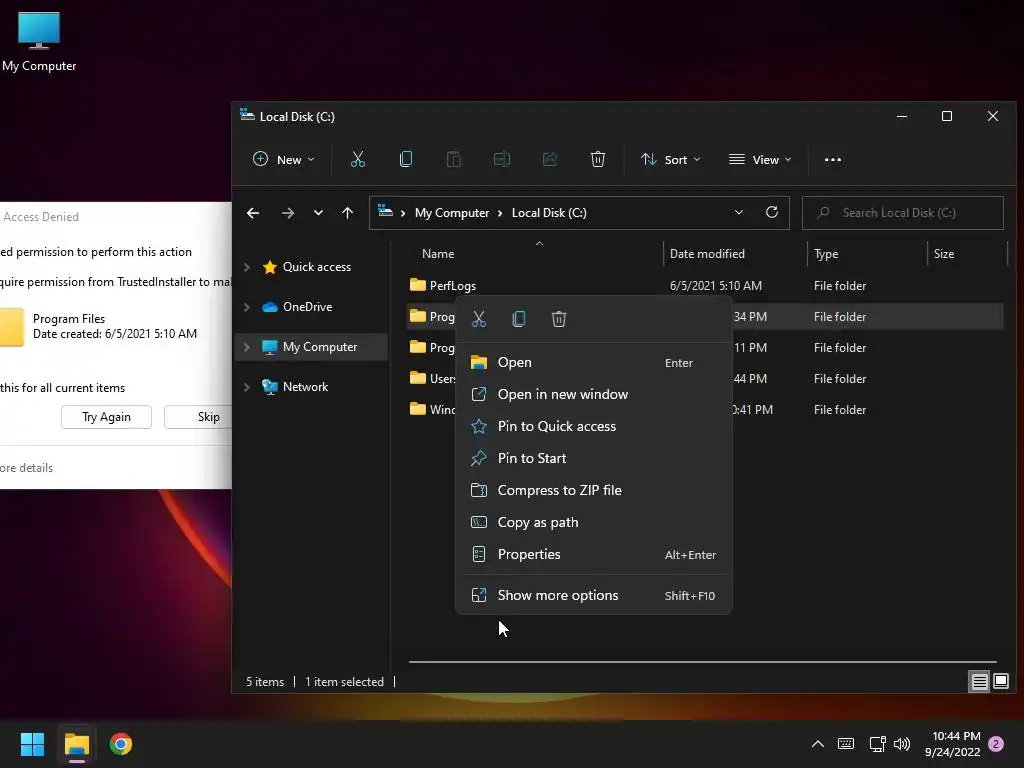This screenshot has height=768, width=1024.
Task: Show hidden system tray icons
Action: coord(818,744)
